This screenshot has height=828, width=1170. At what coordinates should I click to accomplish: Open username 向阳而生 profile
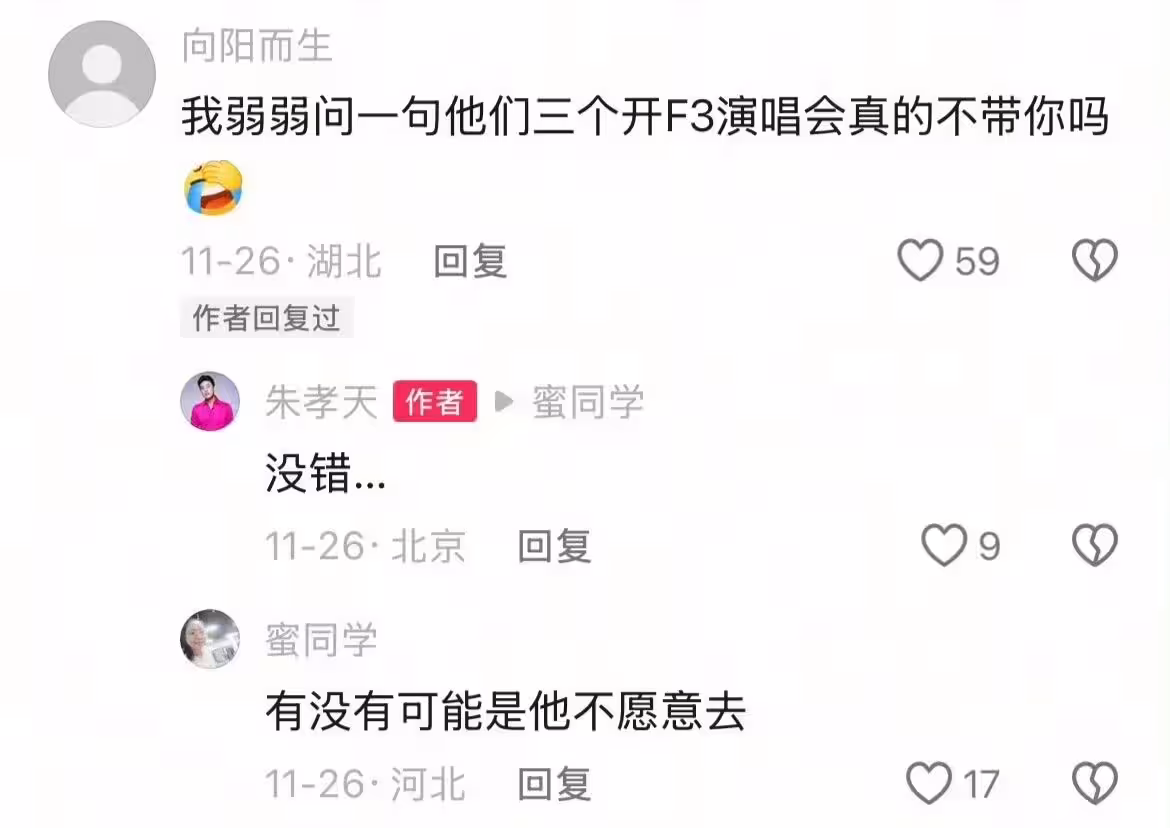(257, 46)
